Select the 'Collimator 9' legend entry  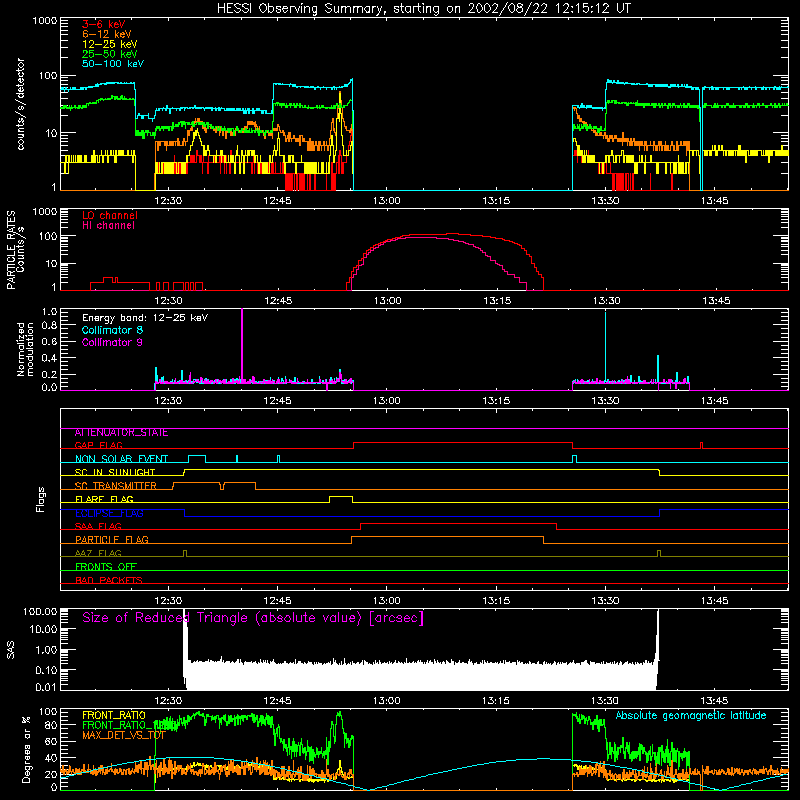(x=112, y=342)
